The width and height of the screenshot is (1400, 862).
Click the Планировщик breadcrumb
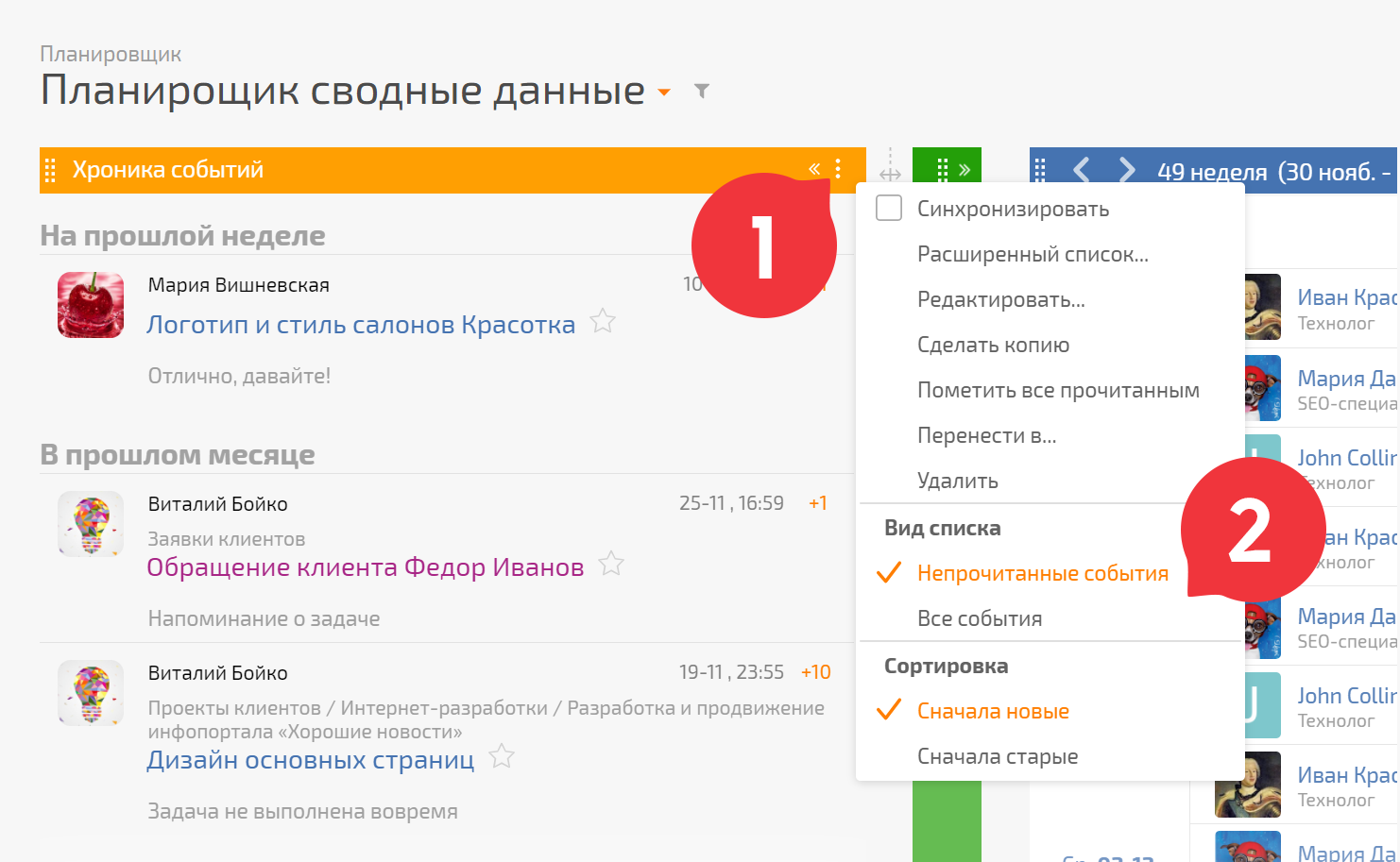point(111,55)
